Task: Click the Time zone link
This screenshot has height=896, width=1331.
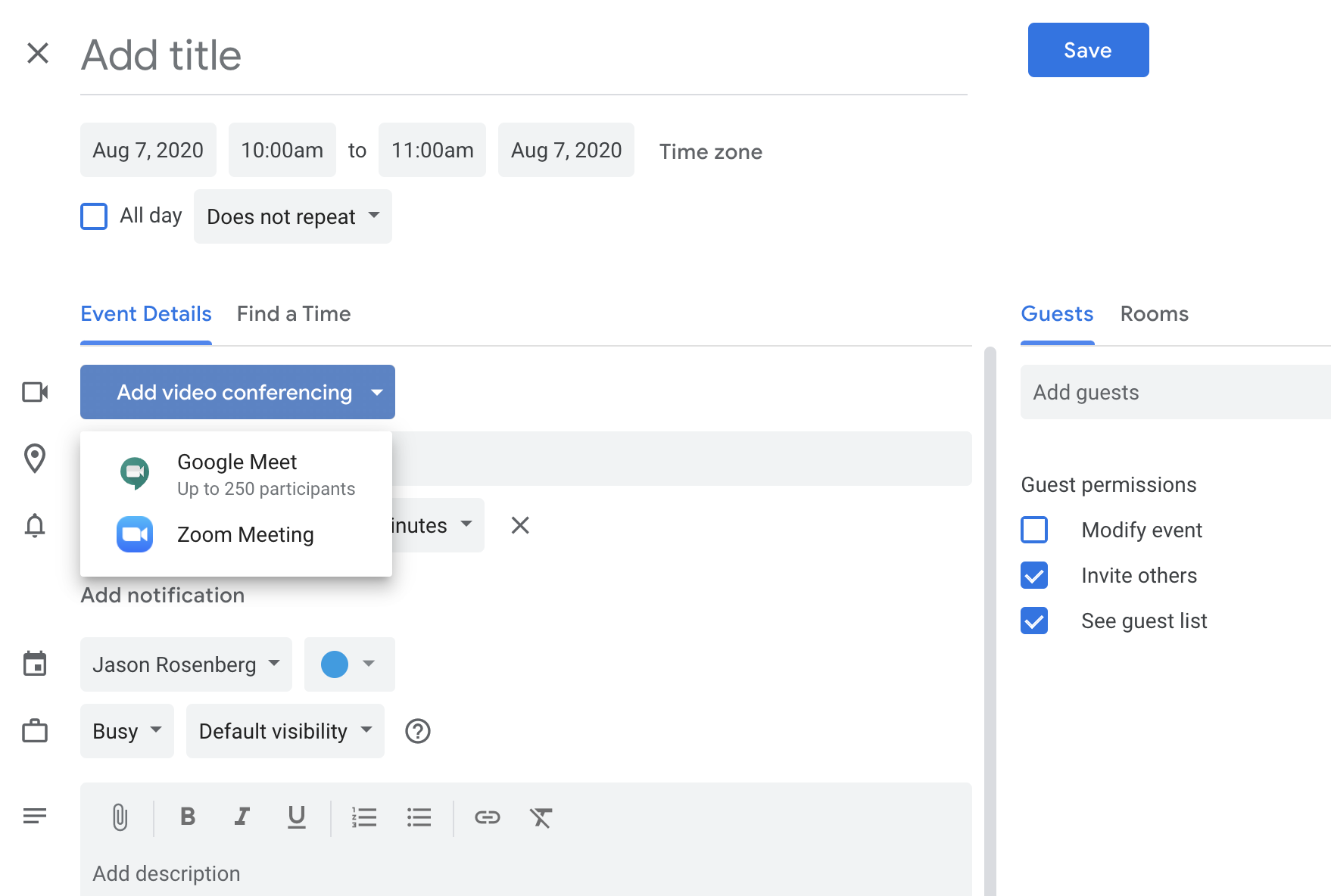Action: coord(711,151)
